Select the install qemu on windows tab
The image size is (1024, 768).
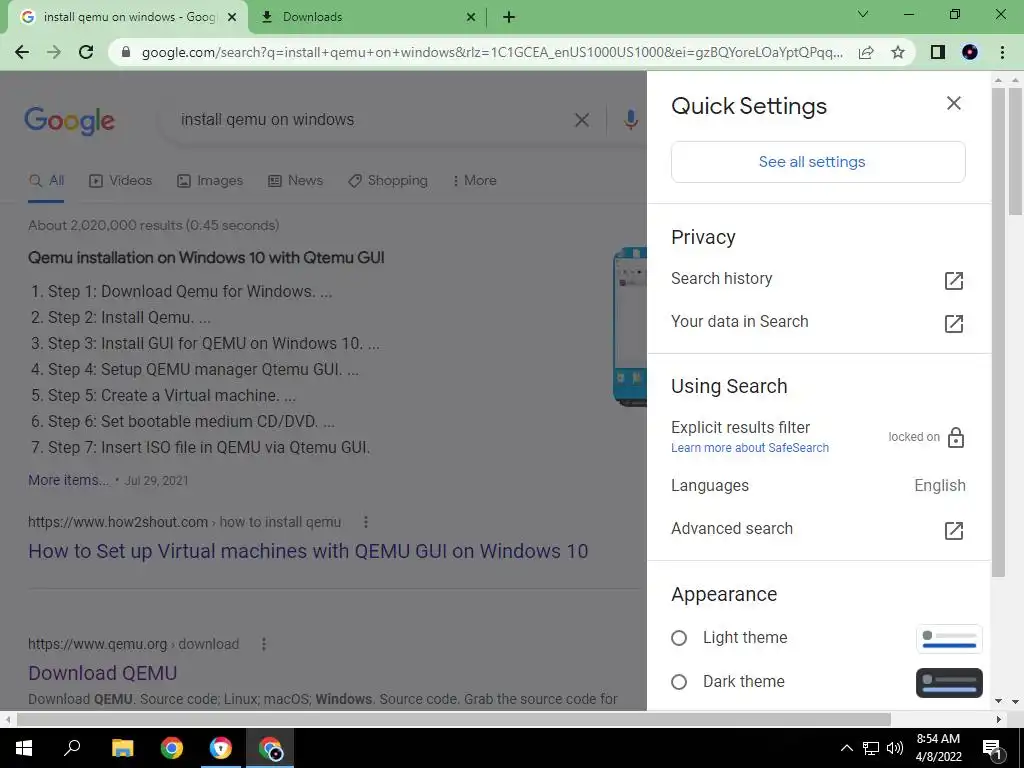point(127,17)
